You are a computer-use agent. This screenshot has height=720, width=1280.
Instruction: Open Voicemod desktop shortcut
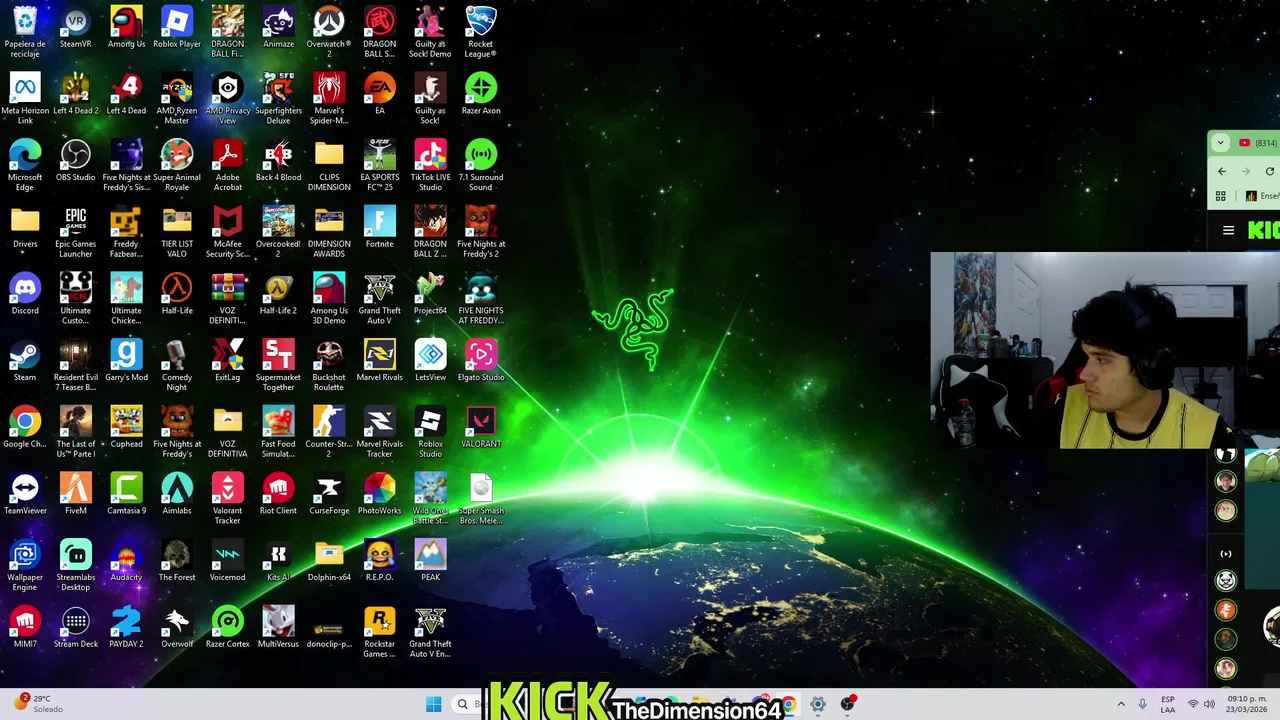click(228, 560)
